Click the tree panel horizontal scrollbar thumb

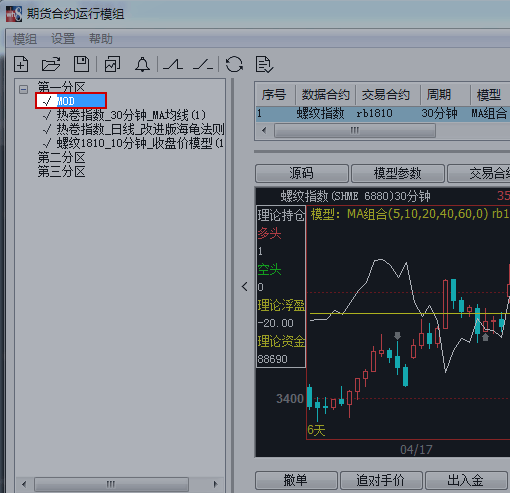point(111,484)
